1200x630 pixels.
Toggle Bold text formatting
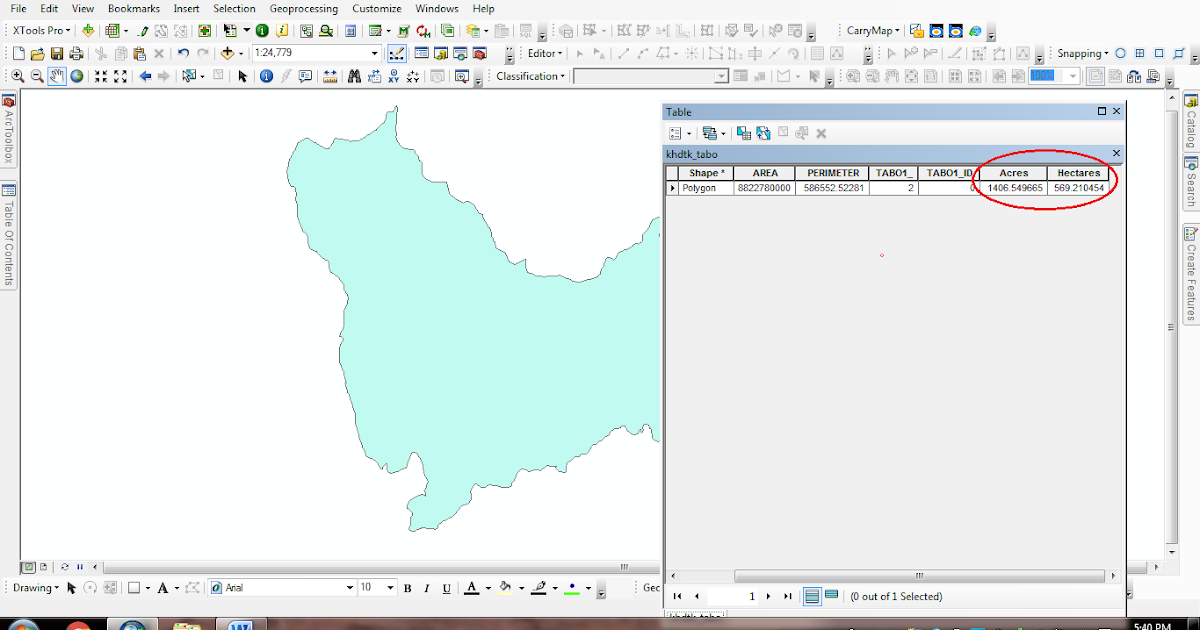click(x=408, y=588)
